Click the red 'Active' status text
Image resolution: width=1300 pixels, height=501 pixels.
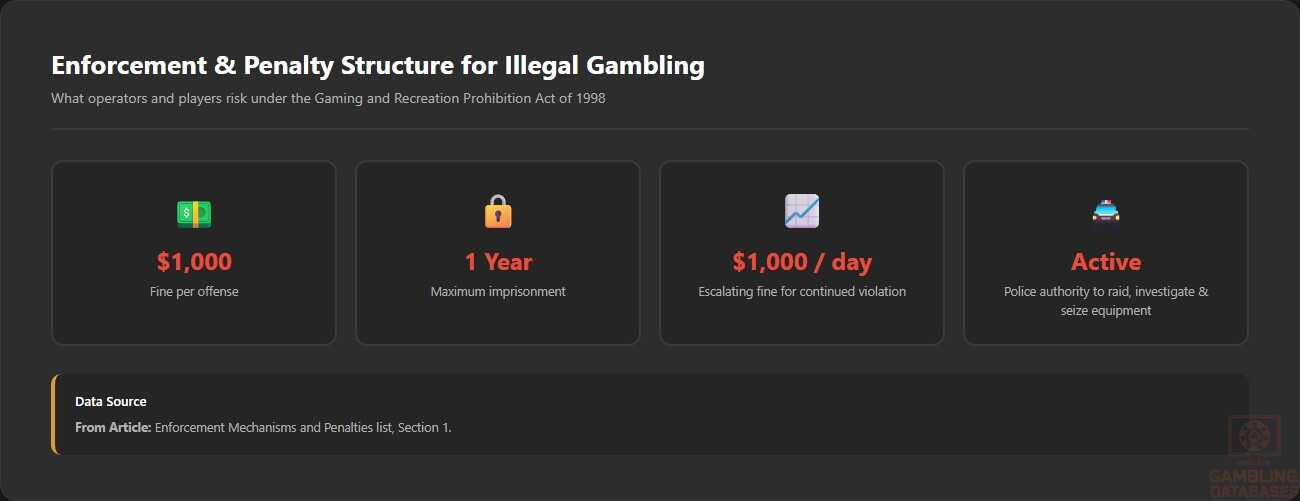coord(1106,262)
